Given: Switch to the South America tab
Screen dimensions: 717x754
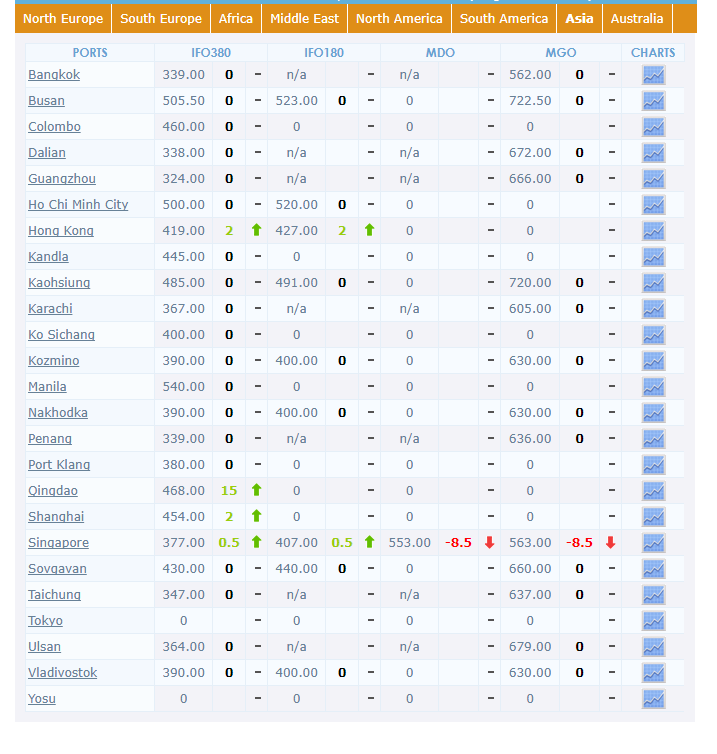Looking at the screenshot, I should click(x=504, y=19).
